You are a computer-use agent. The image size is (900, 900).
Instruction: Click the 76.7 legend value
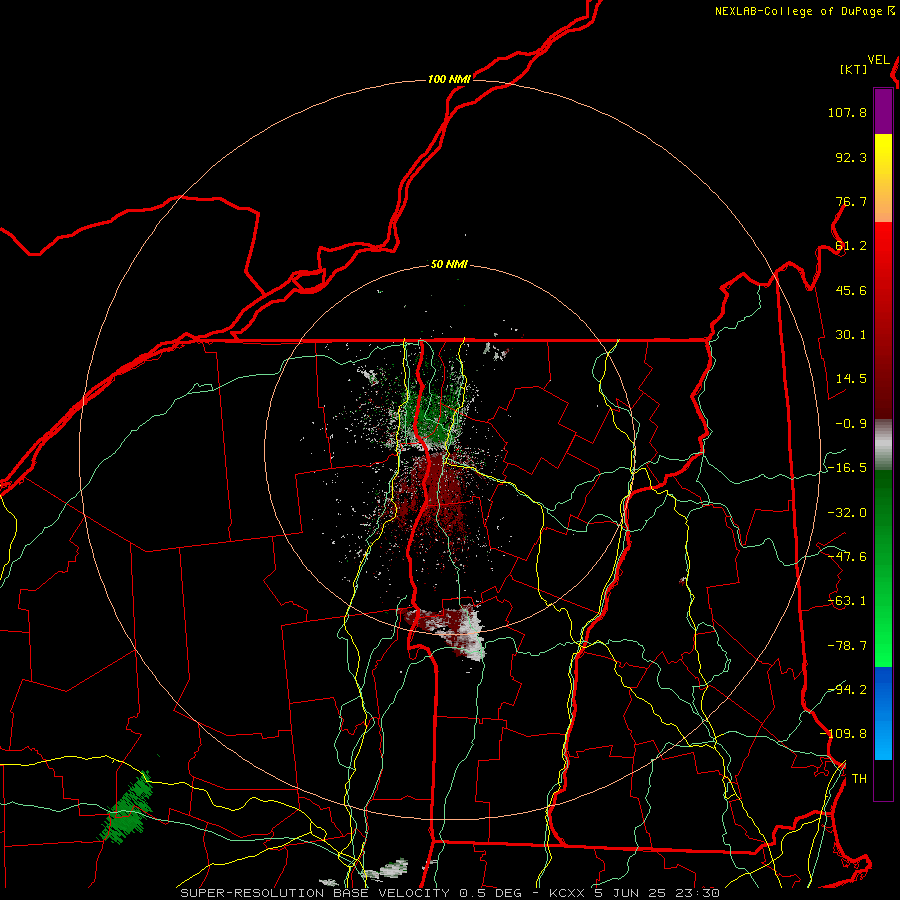(851, 201)
